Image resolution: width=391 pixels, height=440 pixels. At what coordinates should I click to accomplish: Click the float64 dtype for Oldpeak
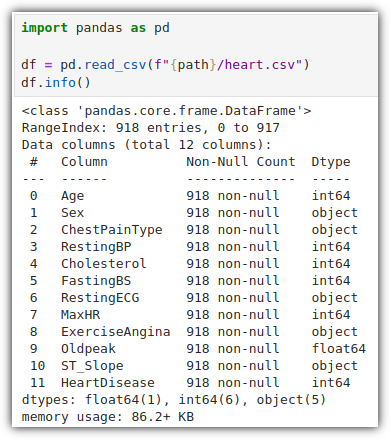pos(339,349)
